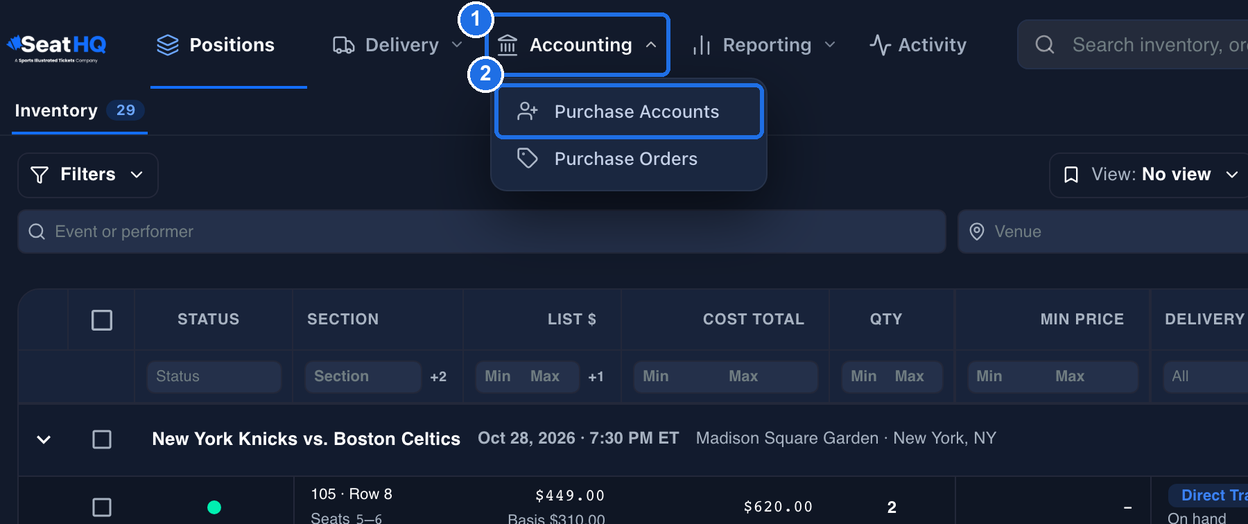Image resolution: width=1248 pixels, height=524 pixels.
Task: Toggle the select-all header checkbox
Action: coord(102,320)
